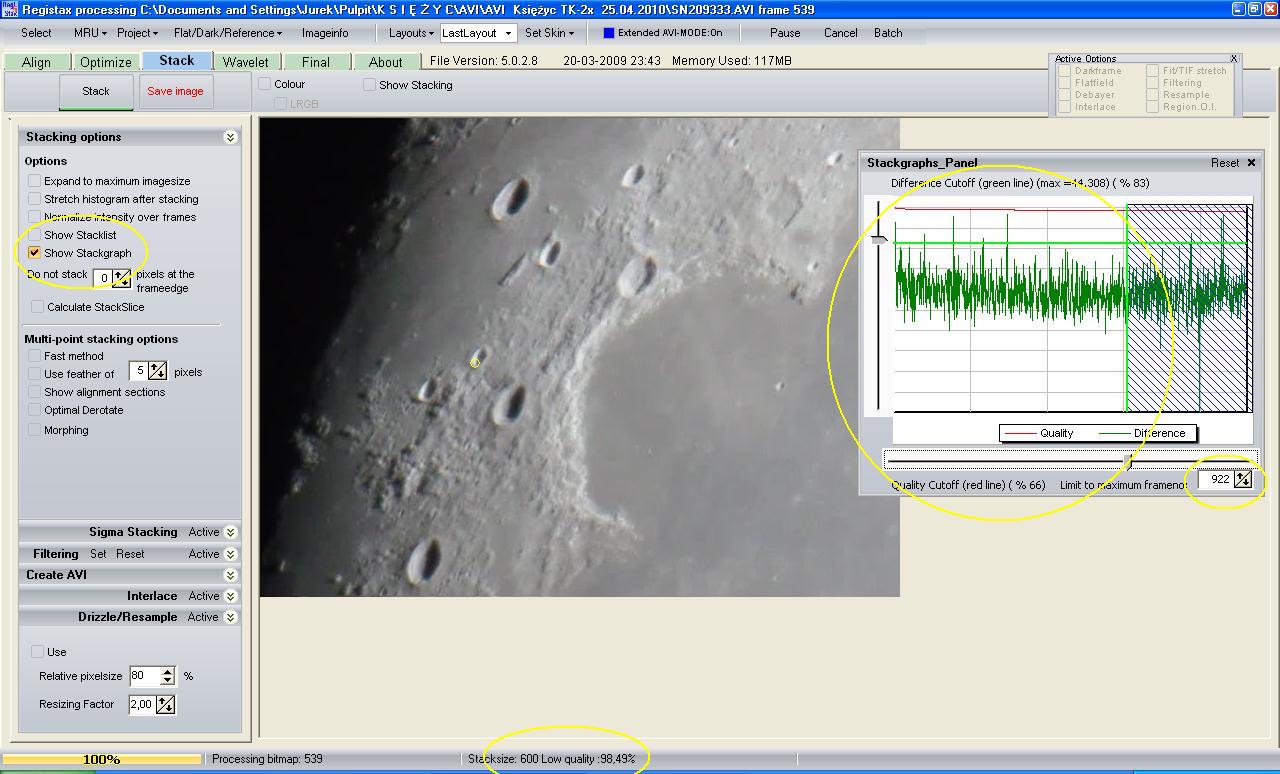Image resolution: width=1280 pixels, height=774 pixels.
Task: Open the Set Skin dropdown
Action: (549, 33)
